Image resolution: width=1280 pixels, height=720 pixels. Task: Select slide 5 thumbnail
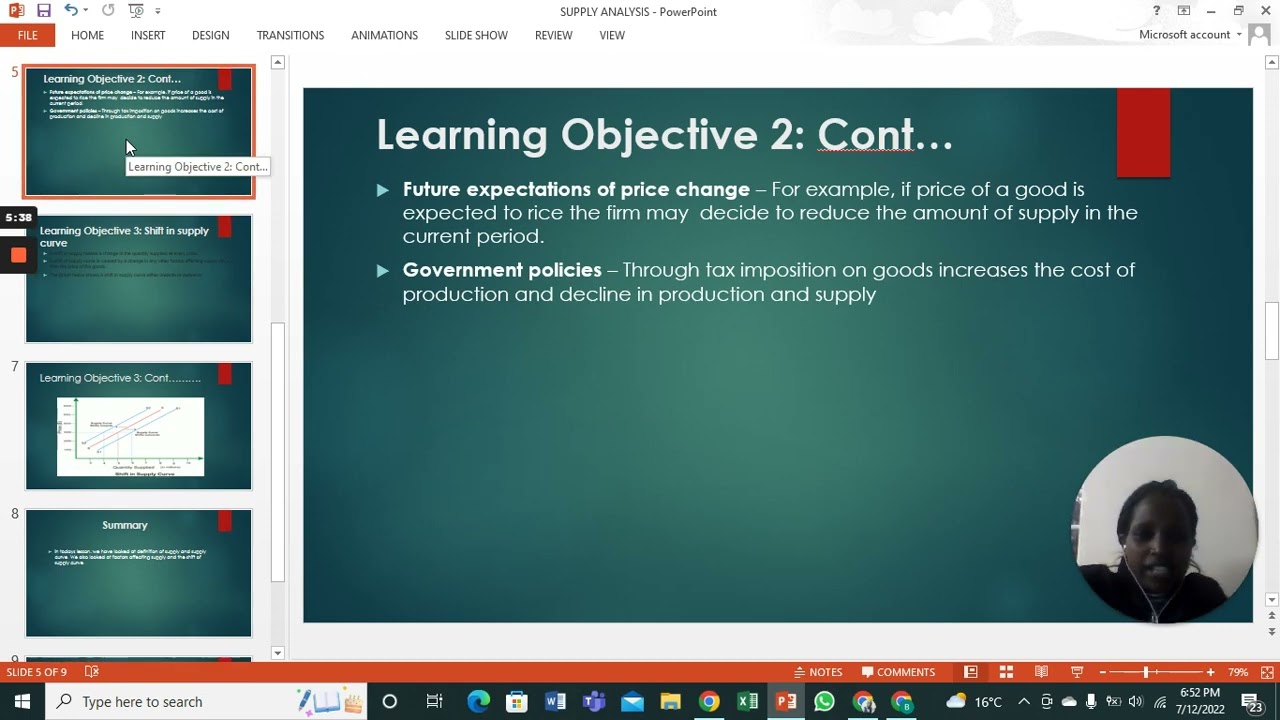pos(139,131)
